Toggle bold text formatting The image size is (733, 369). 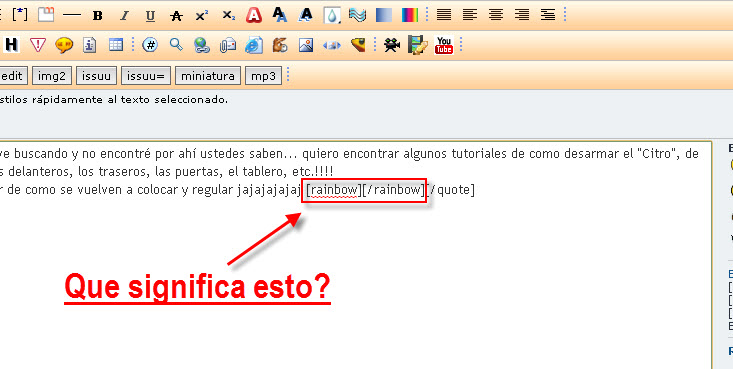pyautogui.click(x=97, y=15)
